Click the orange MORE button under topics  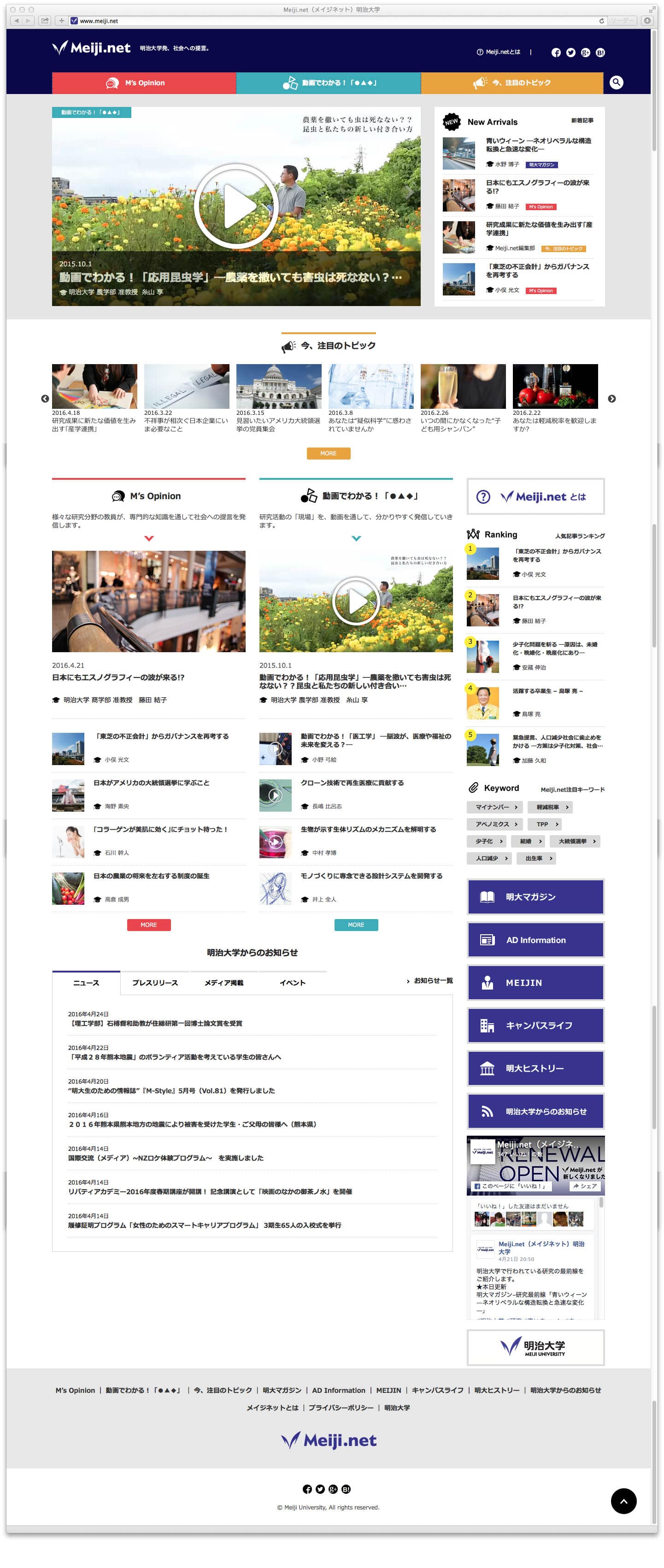pos(328,454)
